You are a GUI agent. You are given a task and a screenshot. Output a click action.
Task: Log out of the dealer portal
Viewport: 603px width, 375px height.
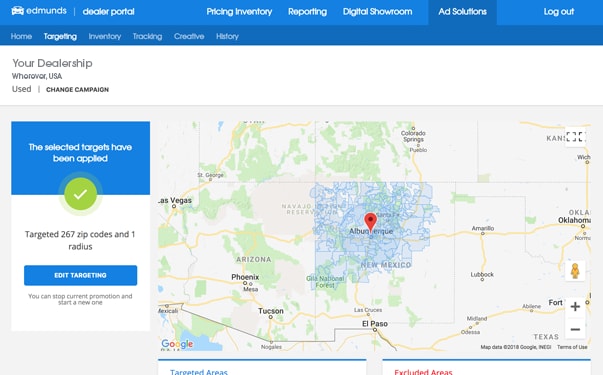tap(558, 12)
